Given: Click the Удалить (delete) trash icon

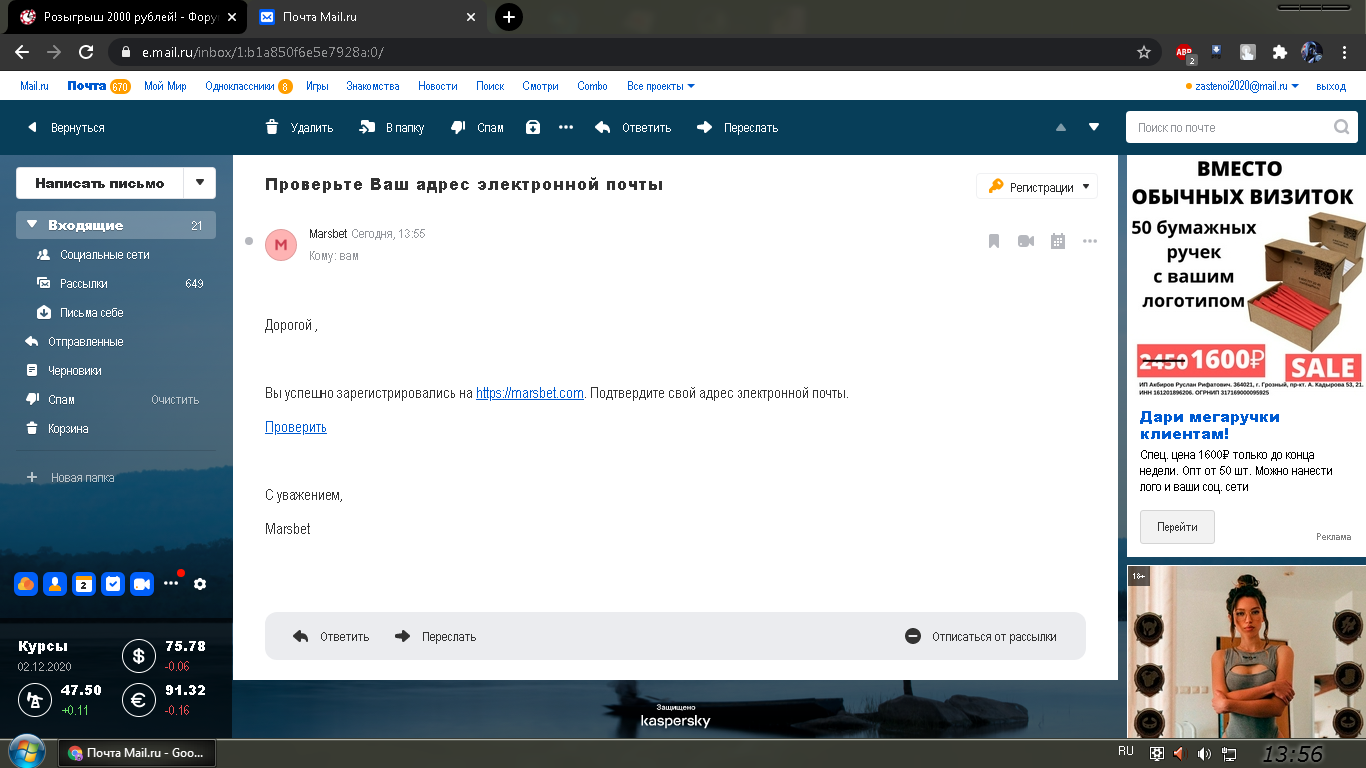Looking at the screenshot, I should point(272,127).
